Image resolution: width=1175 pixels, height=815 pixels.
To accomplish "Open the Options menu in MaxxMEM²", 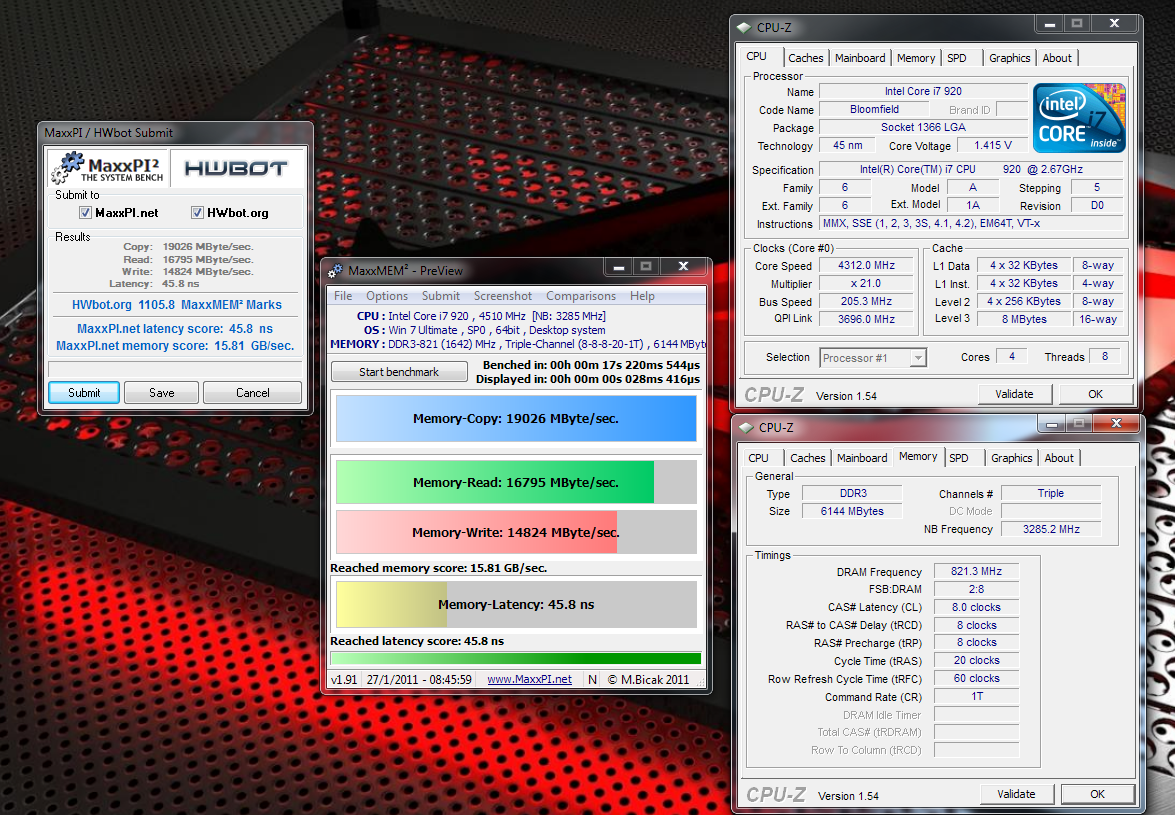I will click(x=387, y=296).
